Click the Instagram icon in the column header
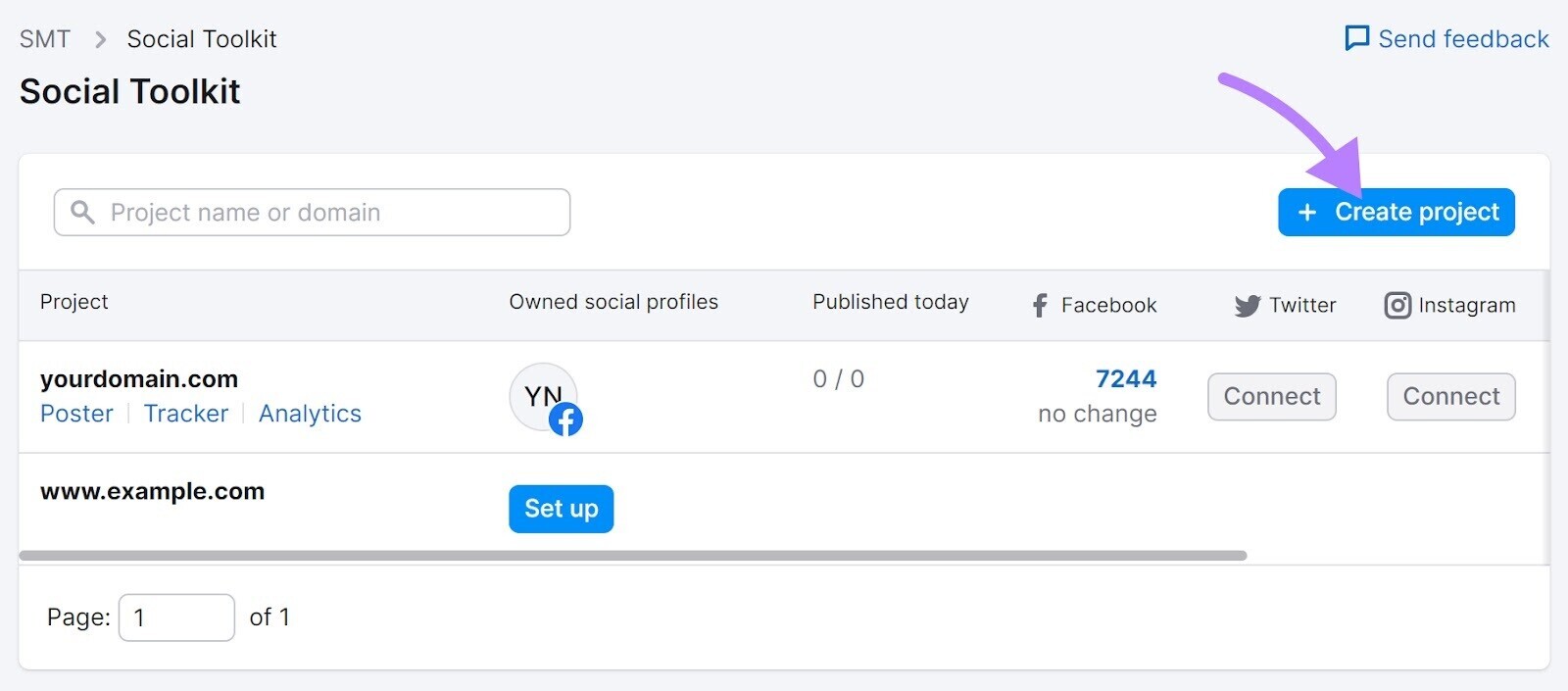The image size is (1568, 691). [1397, 305]
